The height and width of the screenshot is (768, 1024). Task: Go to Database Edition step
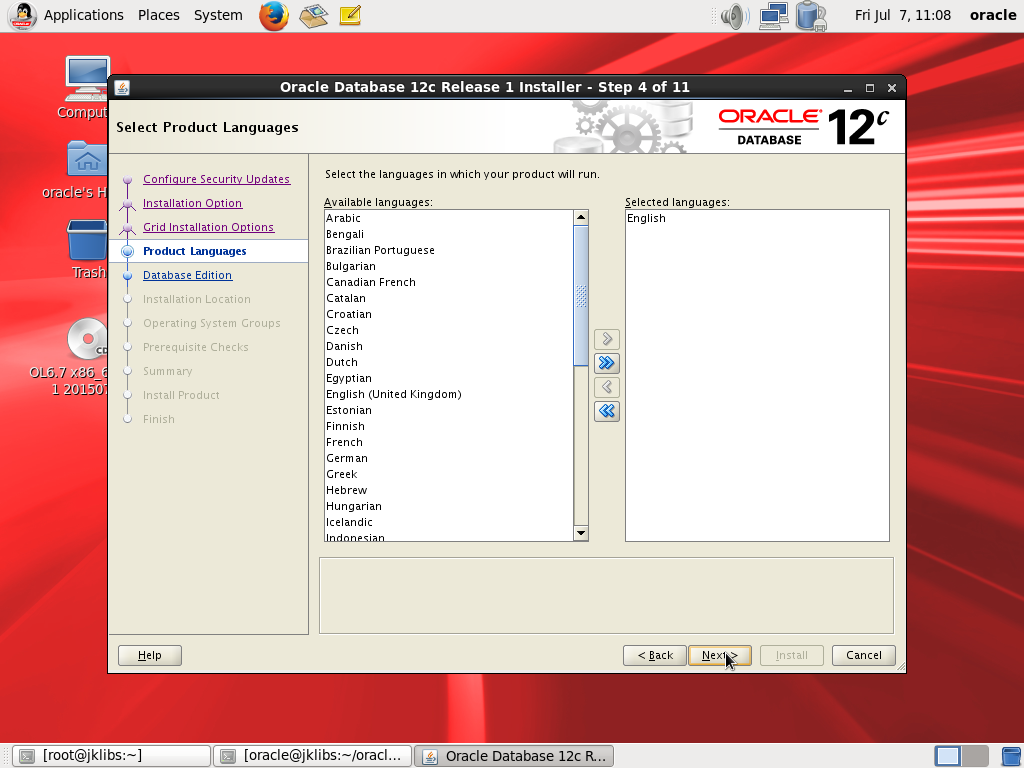[187, 275]
